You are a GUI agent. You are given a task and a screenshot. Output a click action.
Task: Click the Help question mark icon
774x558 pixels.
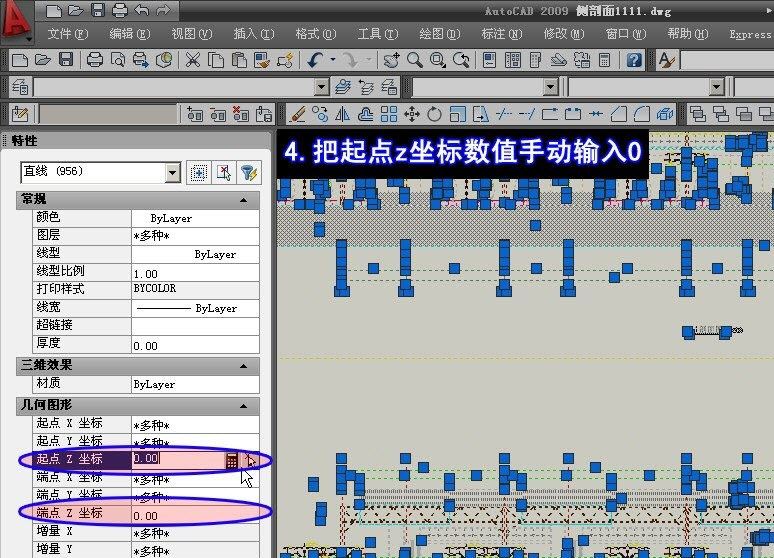(x=634, y=60)
